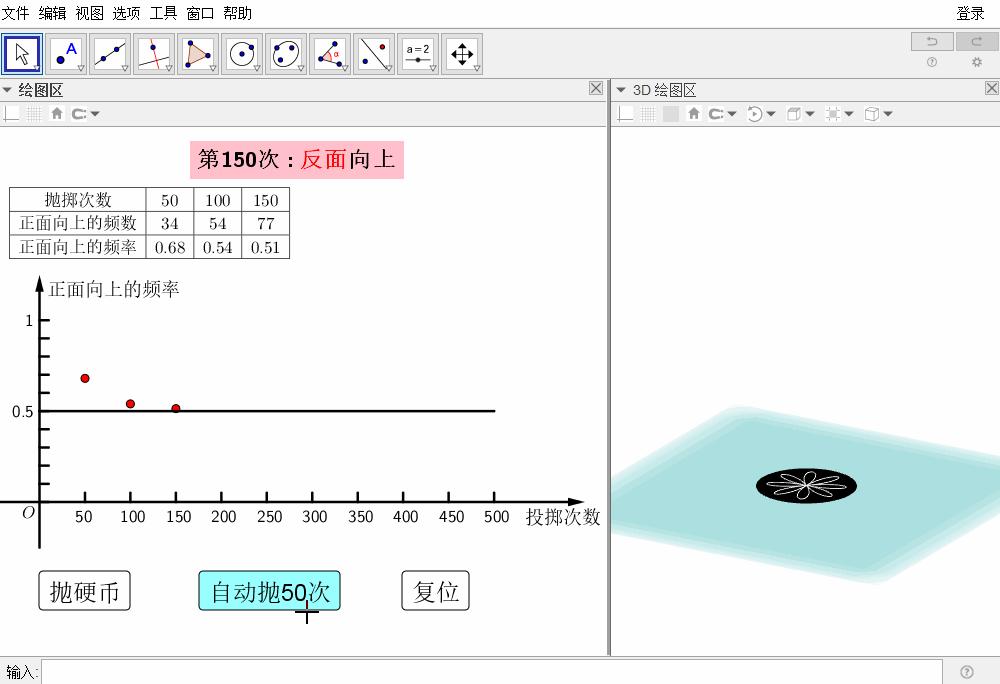This screenshot has height=684, width=1000.
Task: Select the Point tool
Action: 66,54
